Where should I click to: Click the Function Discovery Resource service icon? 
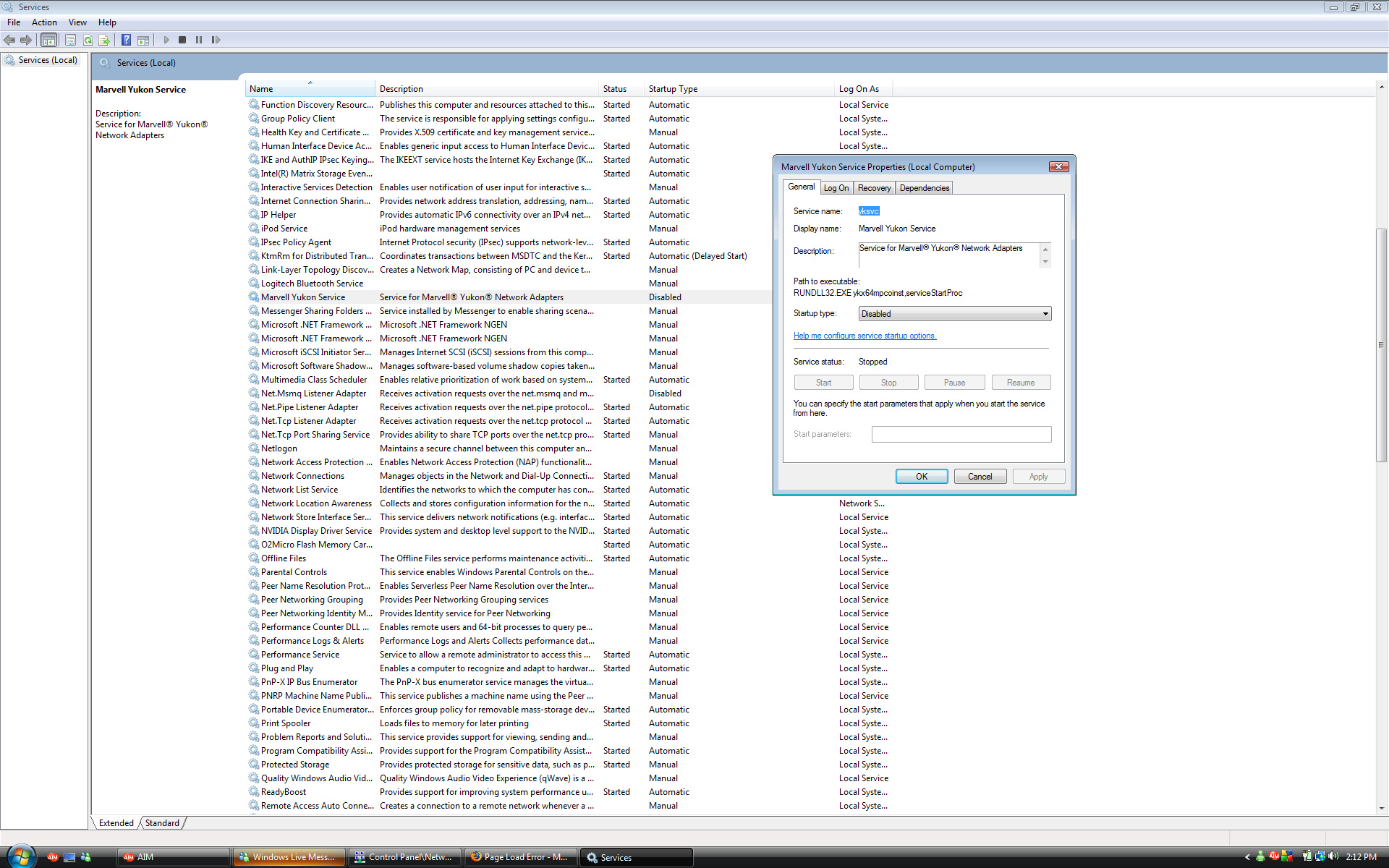point(254,105)
